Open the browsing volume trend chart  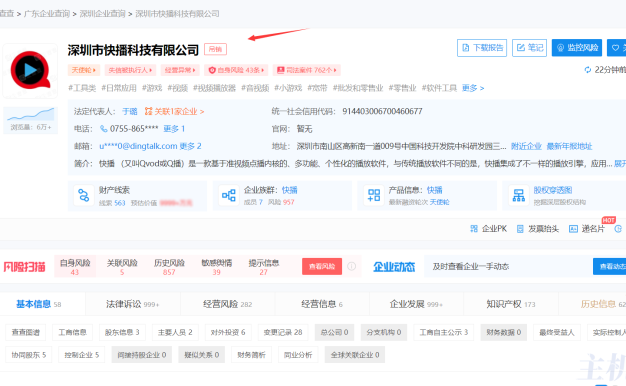pos(31,120)
